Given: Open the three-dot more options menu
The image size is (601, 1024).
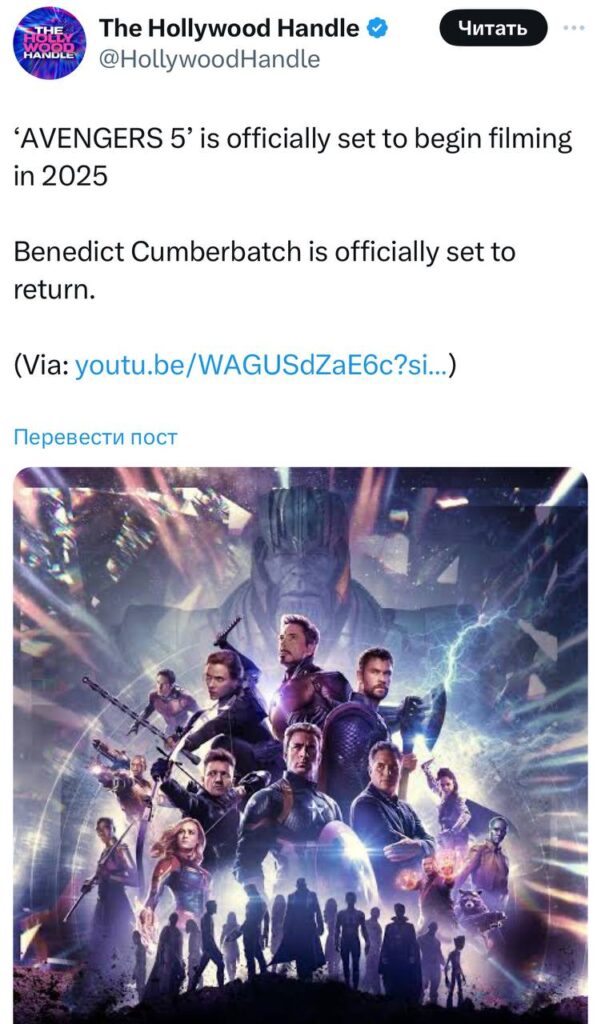Looking at the screenshot, I should pos(575,29).
